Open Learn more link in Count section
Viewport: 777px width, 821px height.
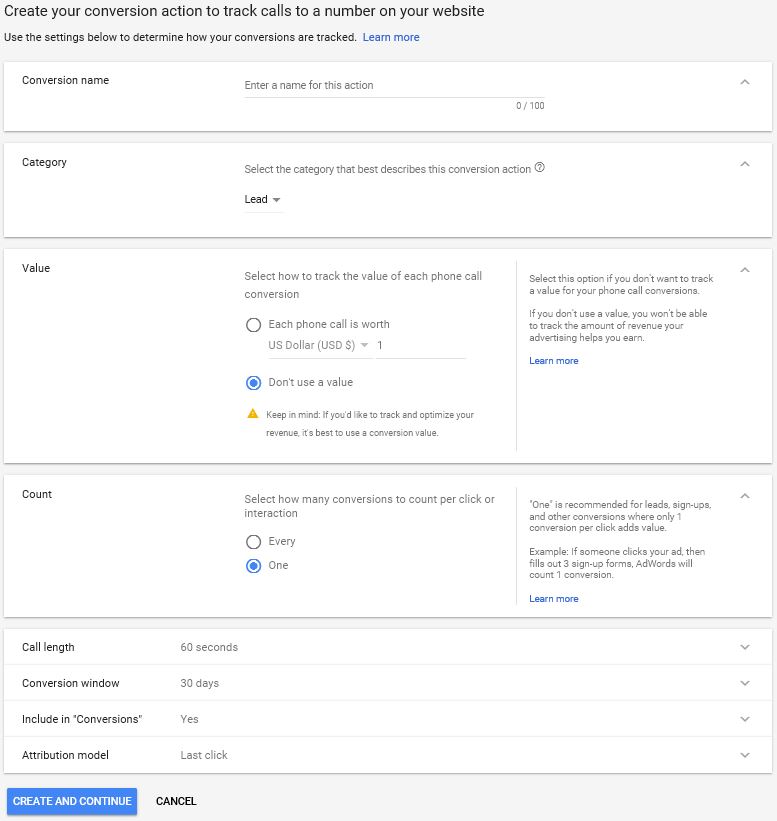coord(553,598)
